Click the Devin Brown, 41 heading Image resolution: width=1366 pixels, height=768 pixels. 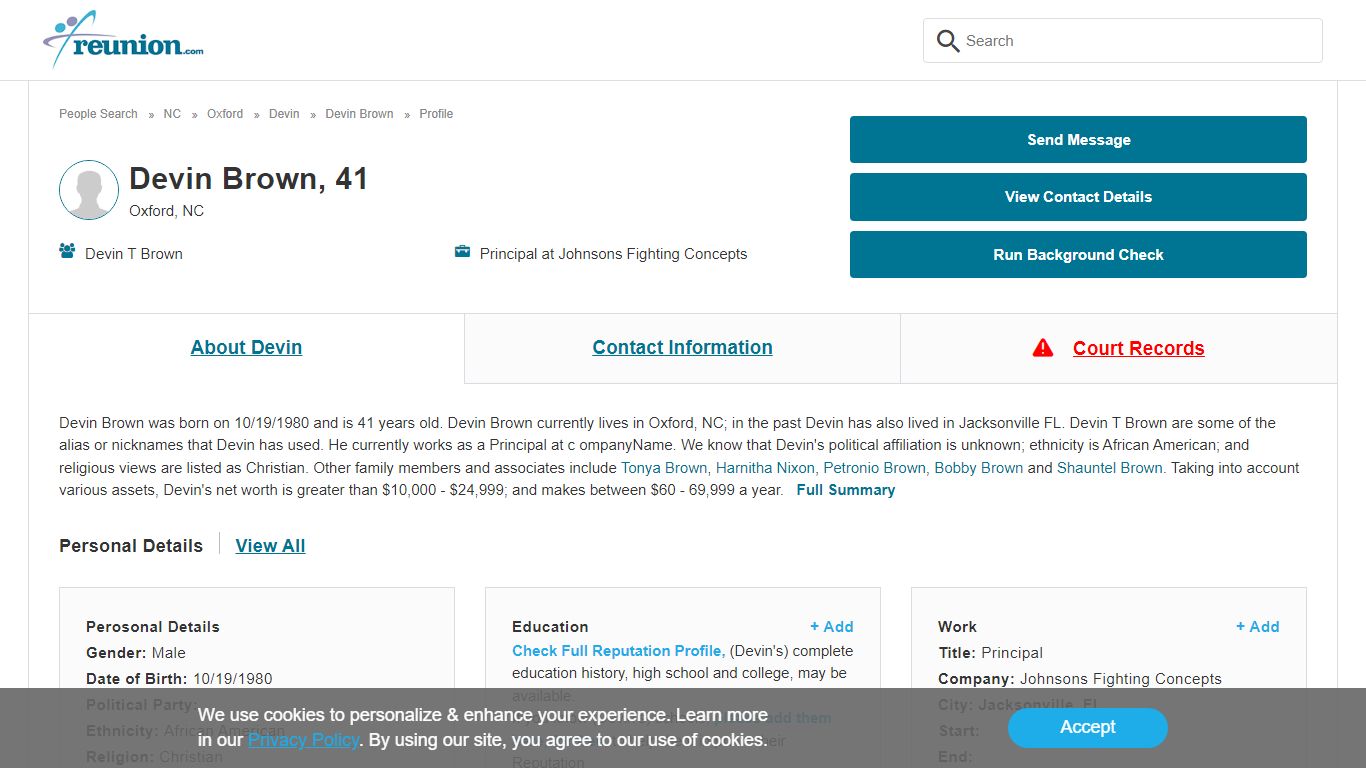point(249,179)
